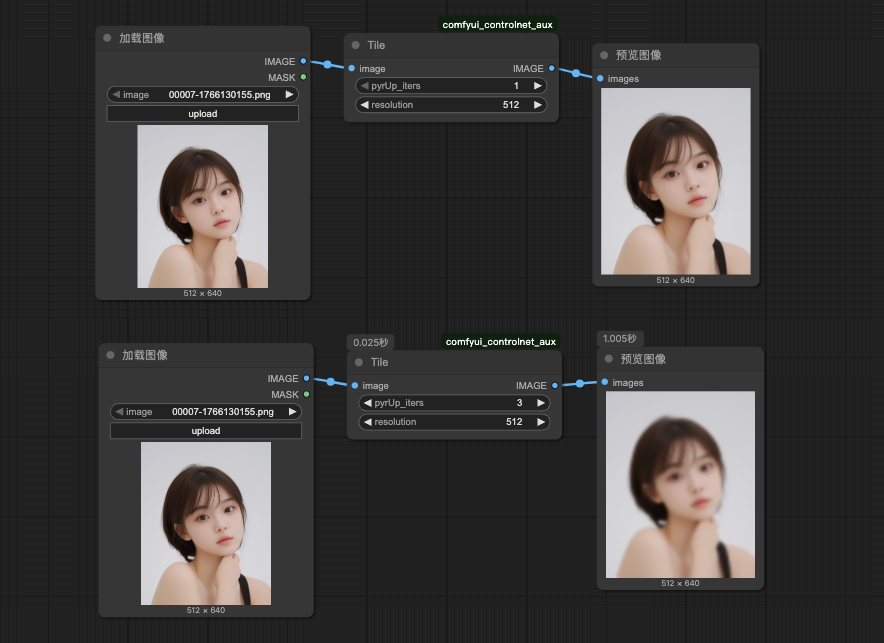The height and width of the screenshot is (643, 884).
Task: Click the bottom load node's MASK output port
Action: (x=306, y=394)
